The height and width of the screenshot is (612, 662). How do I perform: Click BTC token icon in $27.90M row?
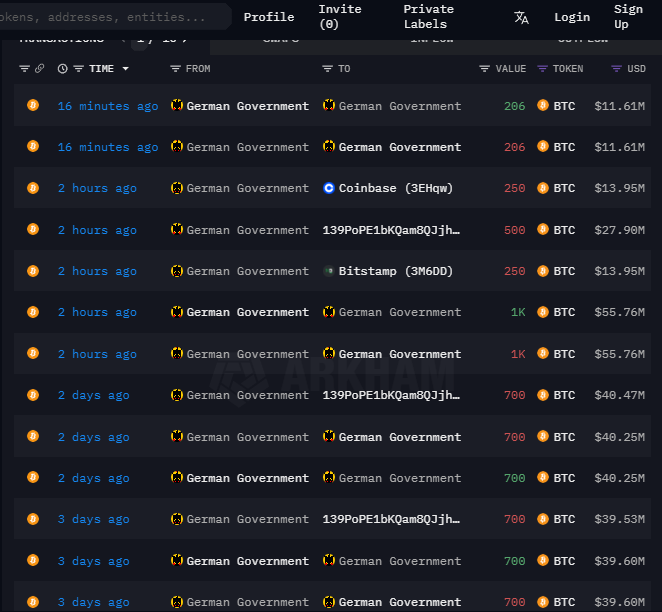543,229
